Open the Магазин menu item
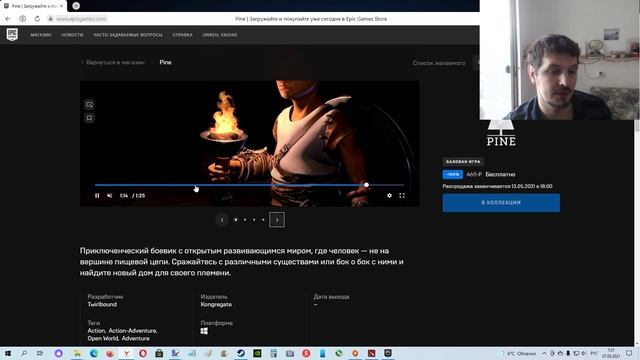 (x=41, y=35)
